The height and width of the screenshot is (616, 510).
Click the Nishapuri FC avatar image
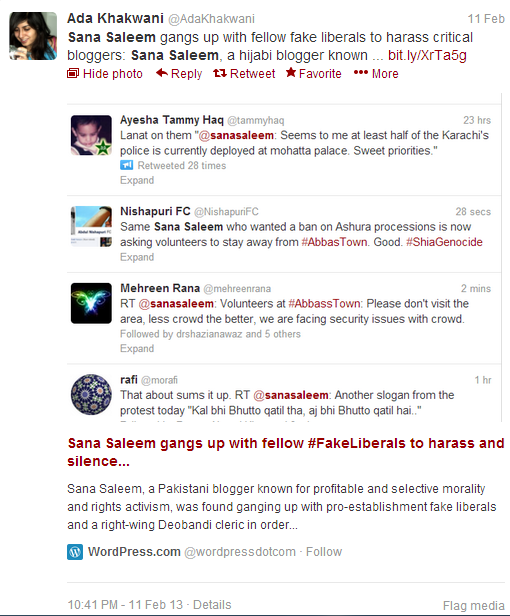tap(91, 226)
